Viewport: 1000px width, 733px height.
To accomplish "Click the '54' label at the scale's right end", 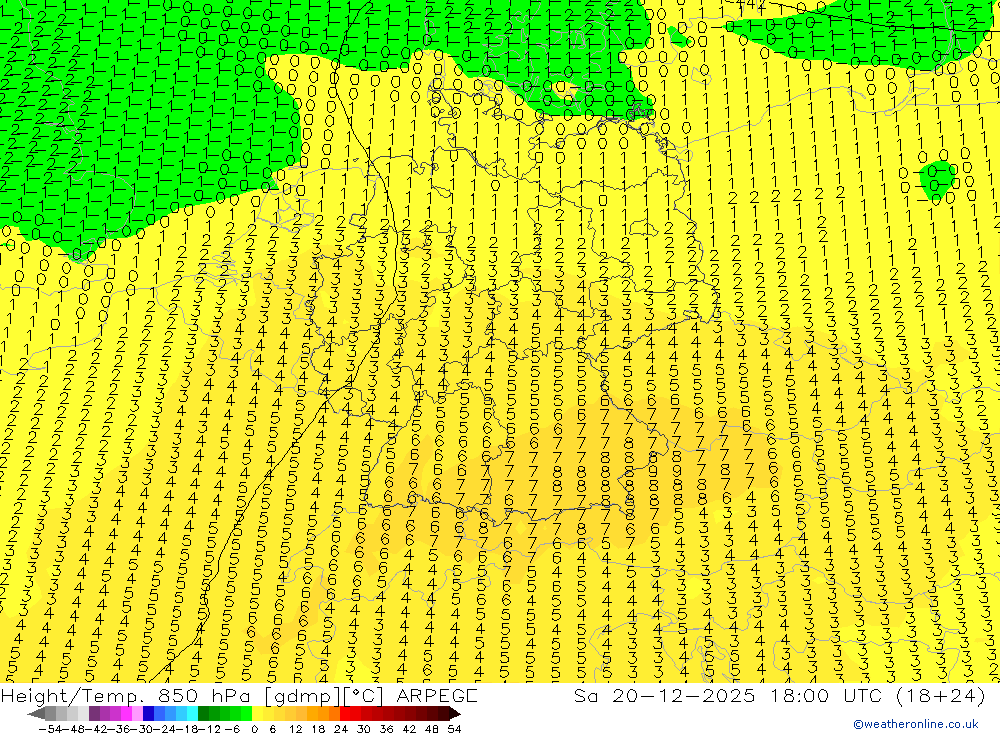I will [454, 729].
